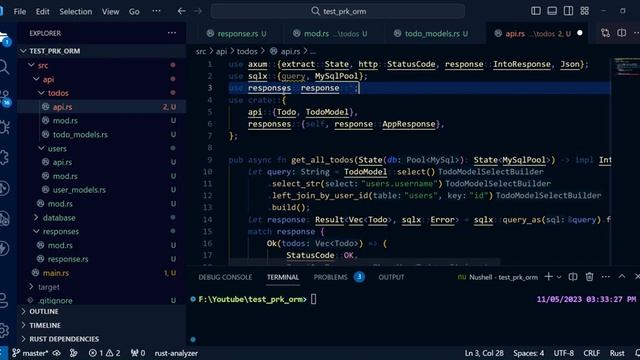
Task: Open changes compare icon in editor toolbar
Action: 605,33
